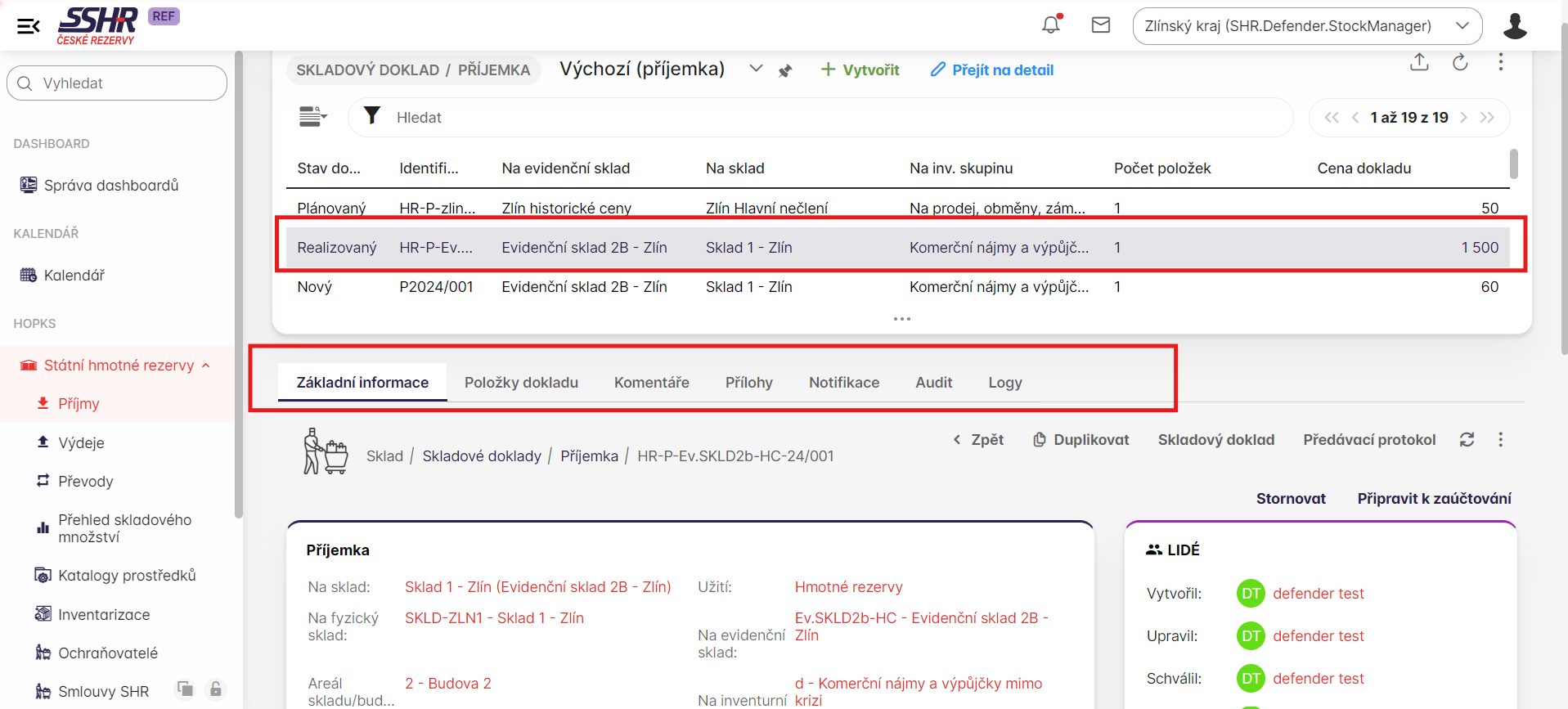
Task: Click the export upload icon
Action: (x=1419, y=62)
